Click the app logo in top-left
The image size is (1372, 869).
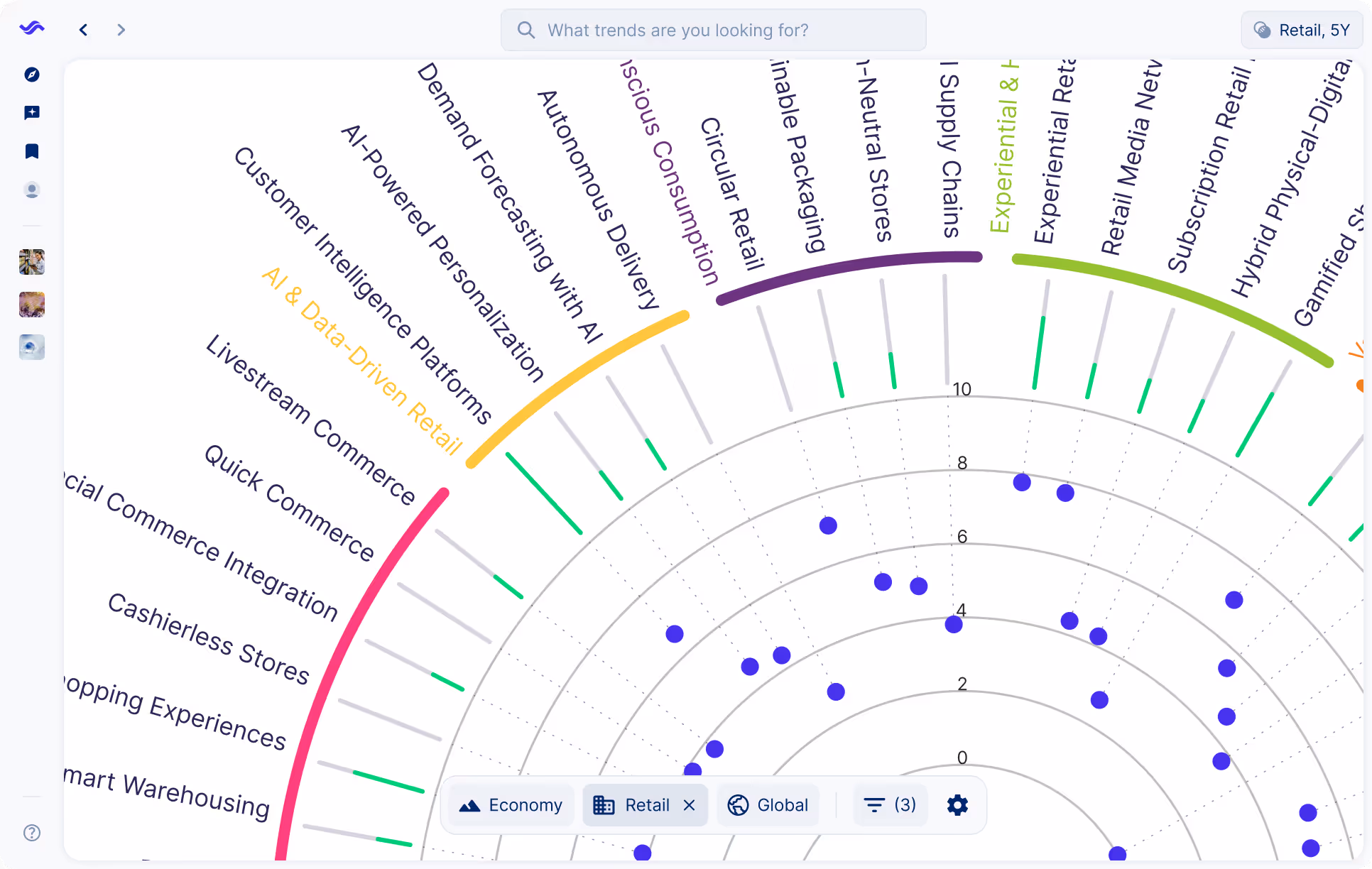pyautogui.click(x=32, y=29)
